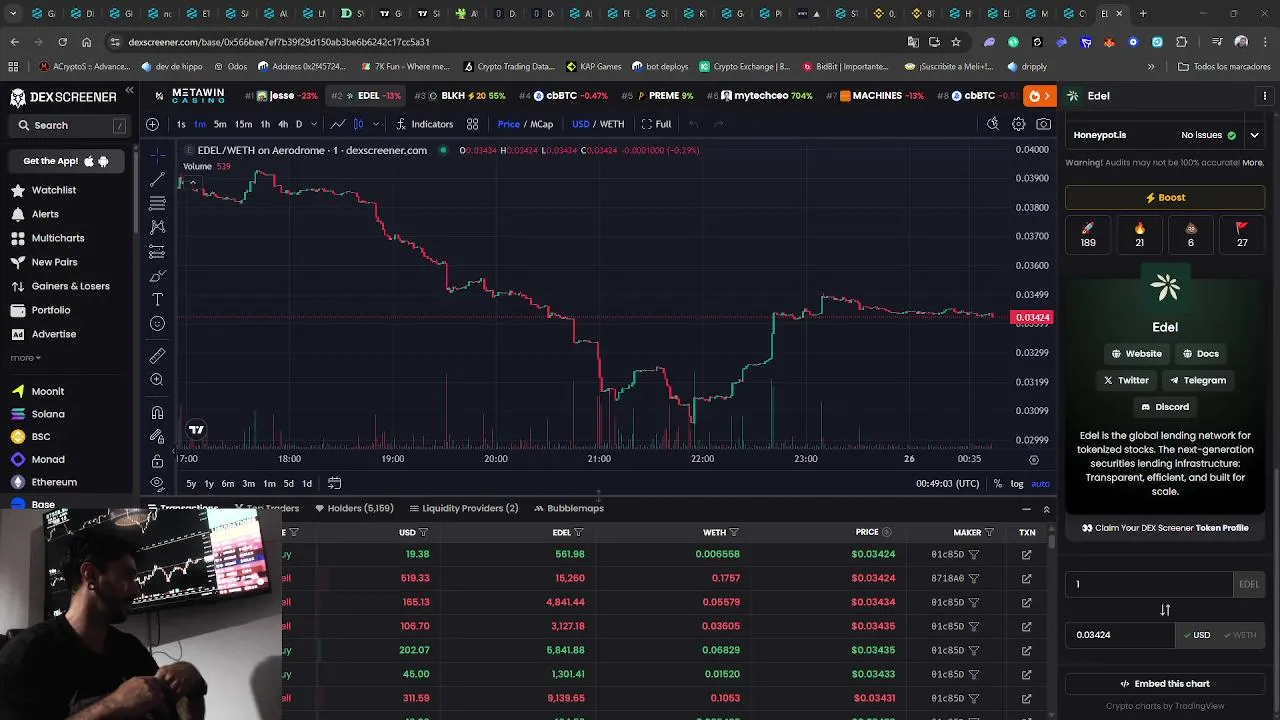Open the Liquidity Providers (2) tab
Image resolution: width=1280 pixels, height=720 pixels.
pos(464,508)
